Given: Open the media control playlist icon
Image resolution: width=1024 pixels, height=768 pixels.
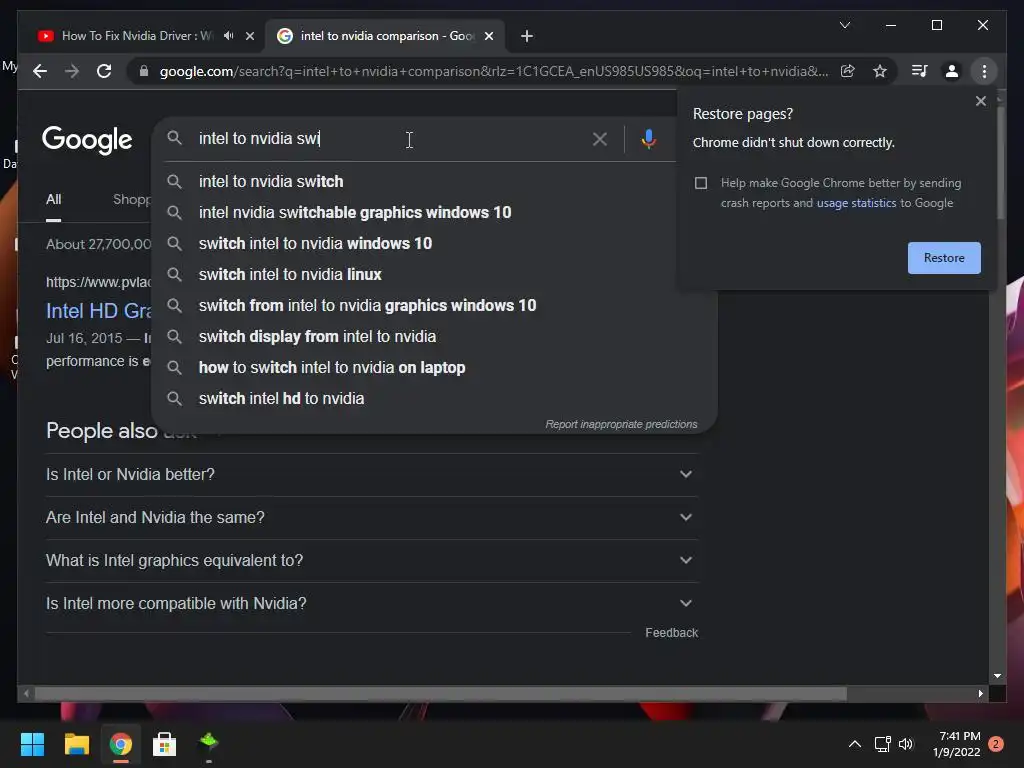Looking at the screenshot, I should point(920,71).
